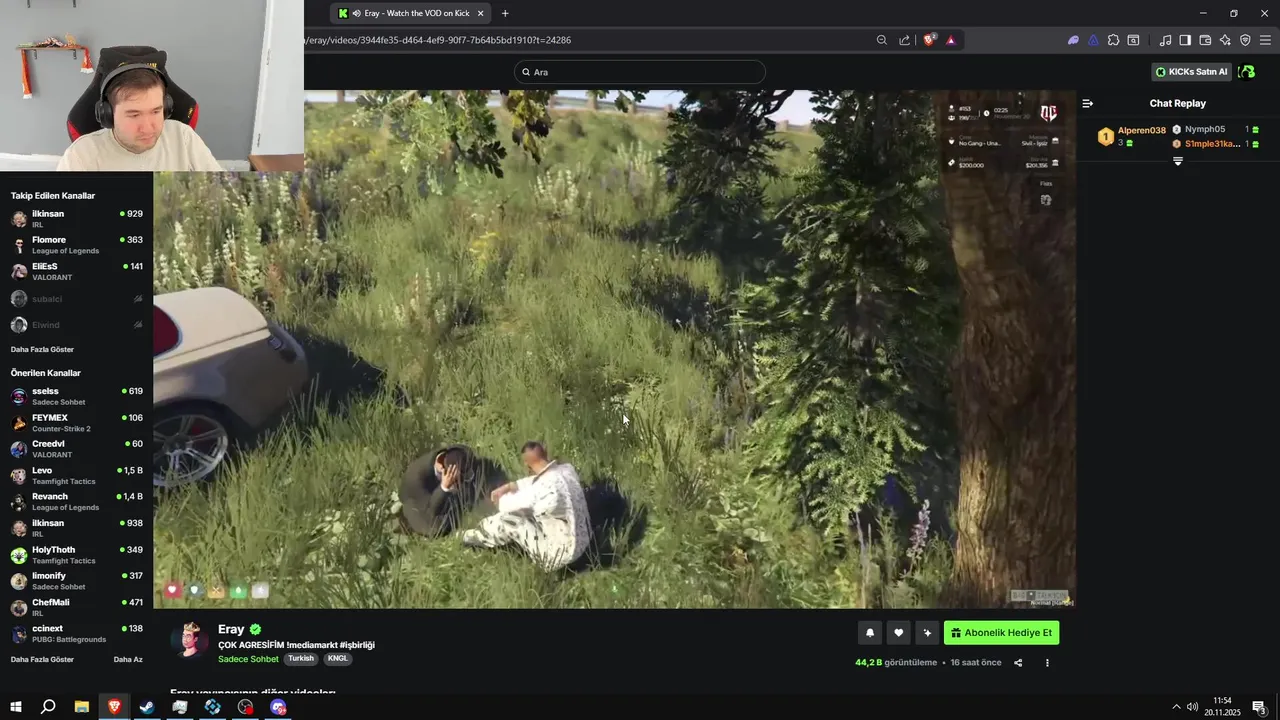
Task: Open the Revanch League of Legends channel
Action: (77, 502)
